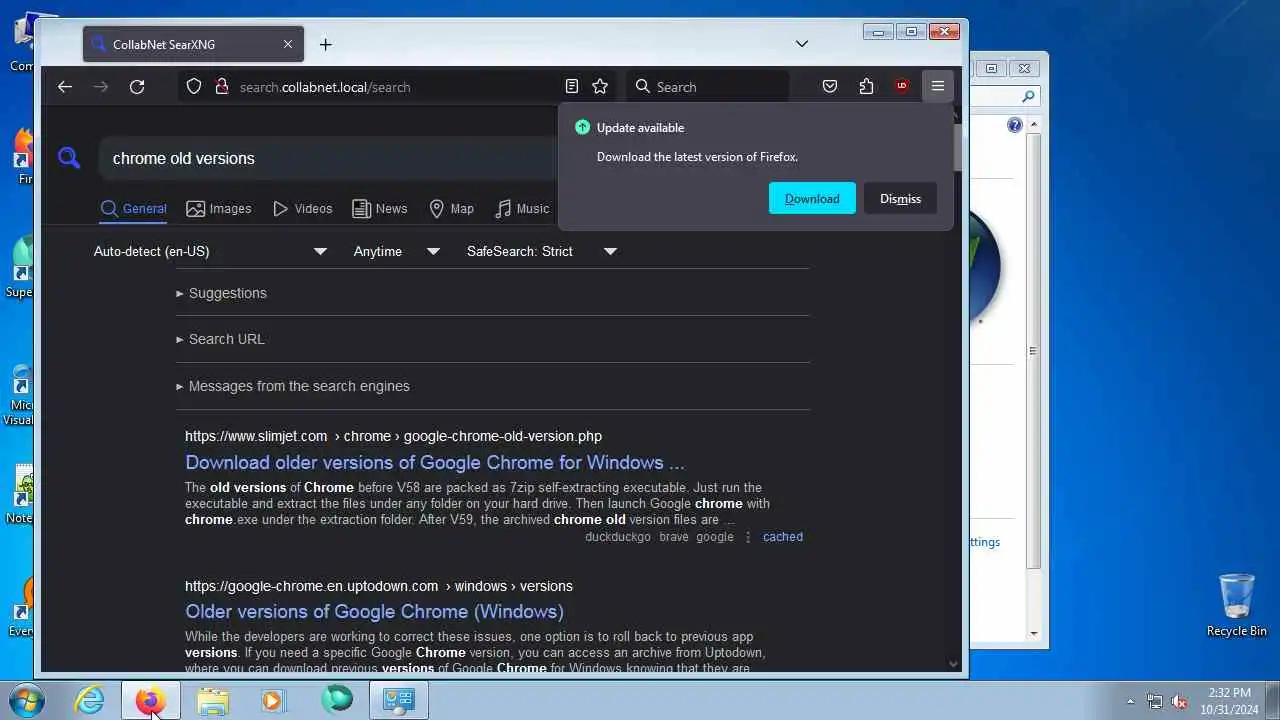1280x720 pixels.
Task: Click the help icon in the background window
Action: 1015,125
